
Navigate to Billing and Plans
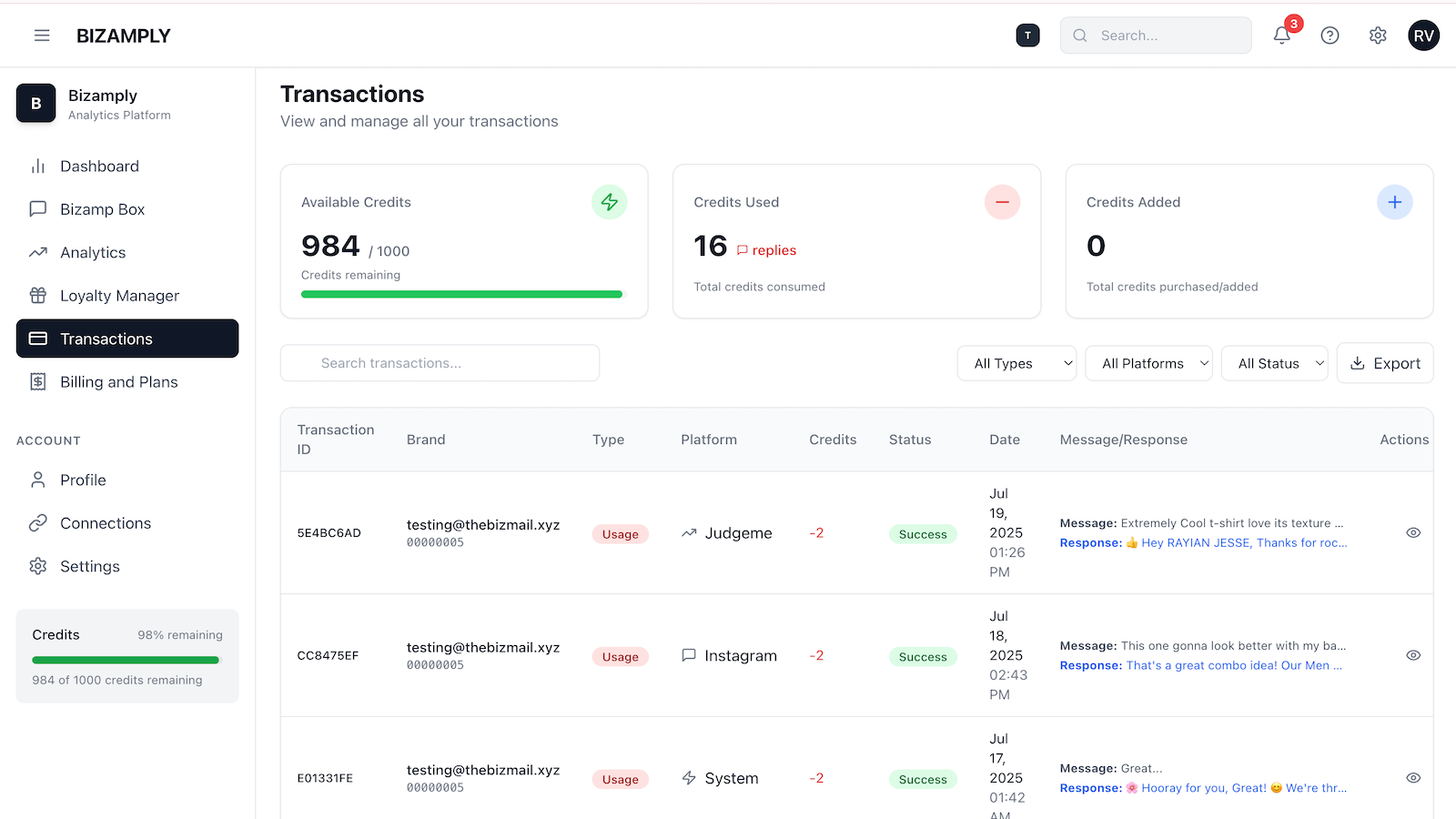pos(118,381)
